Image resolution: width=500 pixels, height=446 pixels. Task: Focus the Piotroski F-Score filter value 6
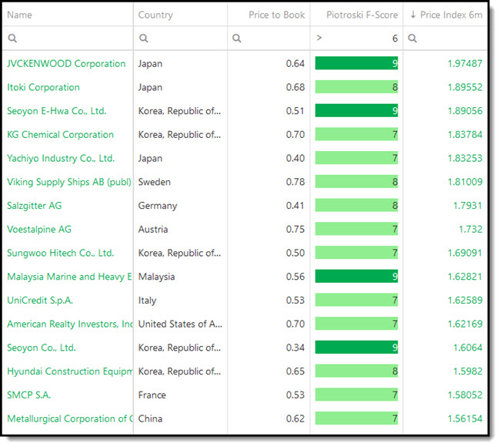(x=395, y=38)
